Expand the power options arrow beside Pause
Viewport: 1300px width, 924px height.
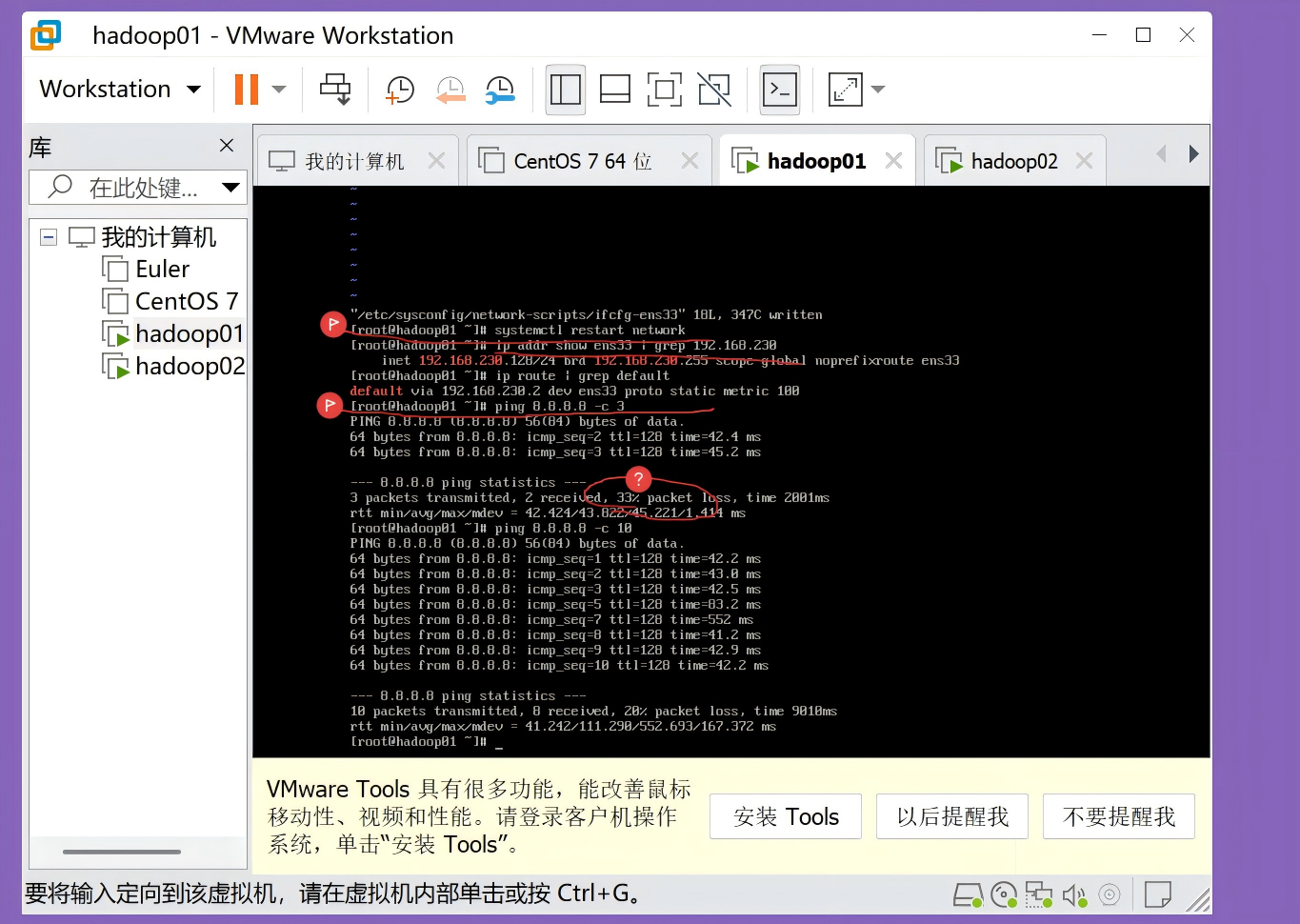pos(279,89)
